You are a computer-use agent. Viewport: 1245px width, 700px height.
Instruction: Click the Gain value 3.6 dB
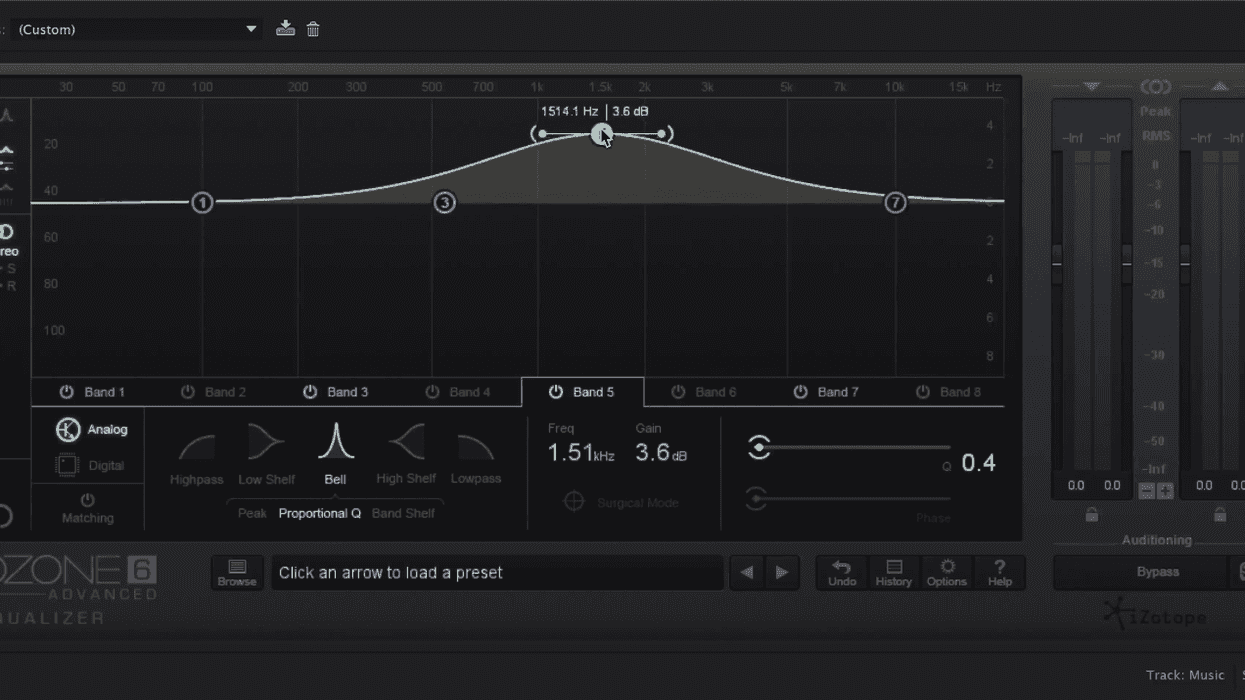tap(661, 453)
